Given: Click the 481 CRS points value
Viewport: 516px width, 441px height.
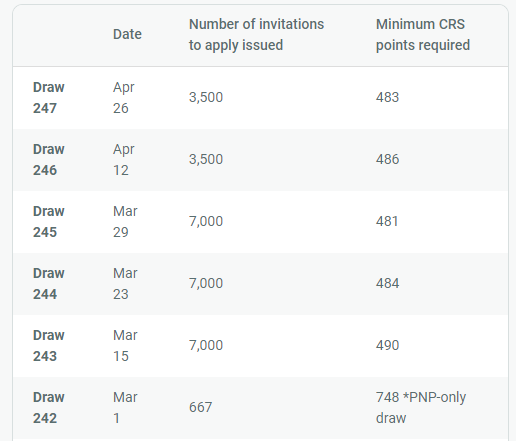Looking at the screenshot, I should [387, 221].
